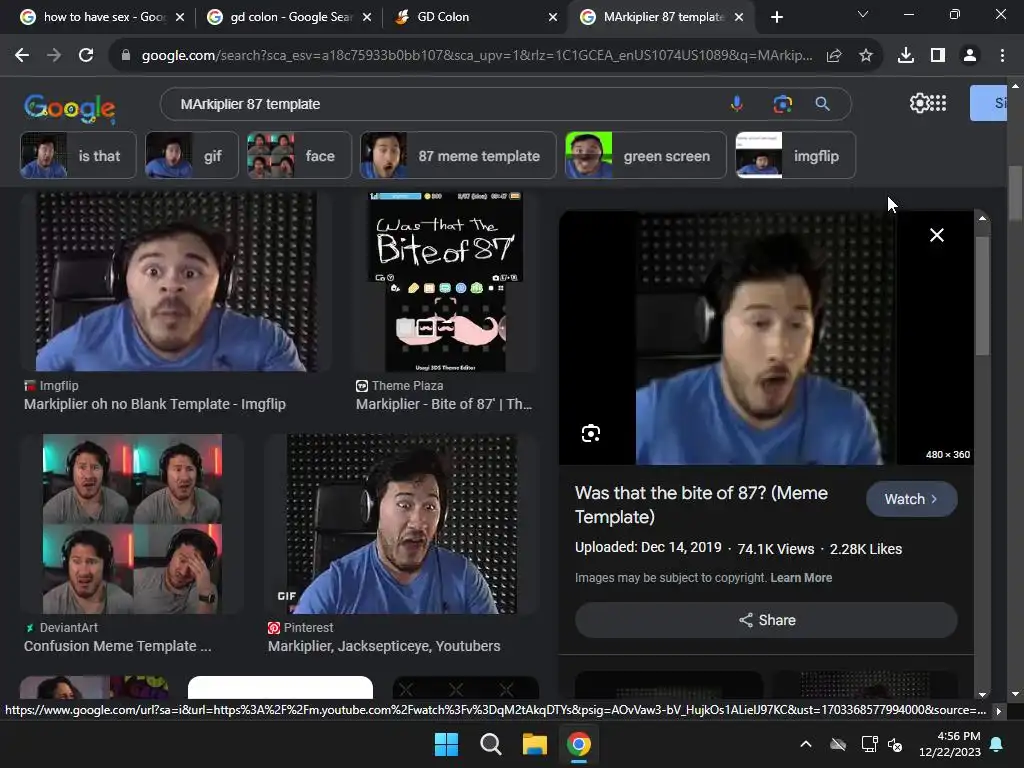Click the Share button
This screenshot has height=768, width=1024.
[x=766, y=620]
